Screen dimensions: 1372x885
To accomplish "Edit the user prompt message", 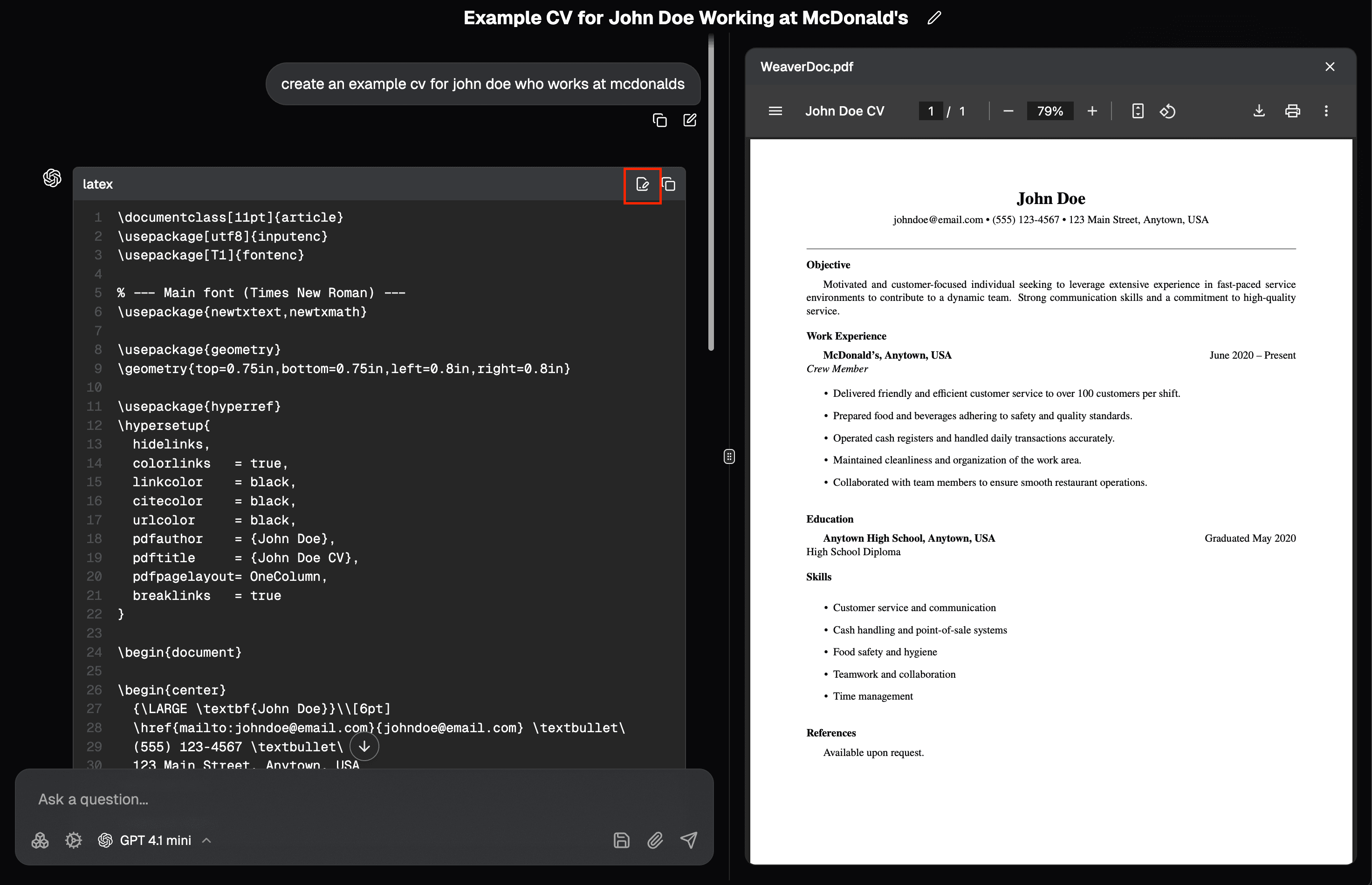I will click(689, 120).
